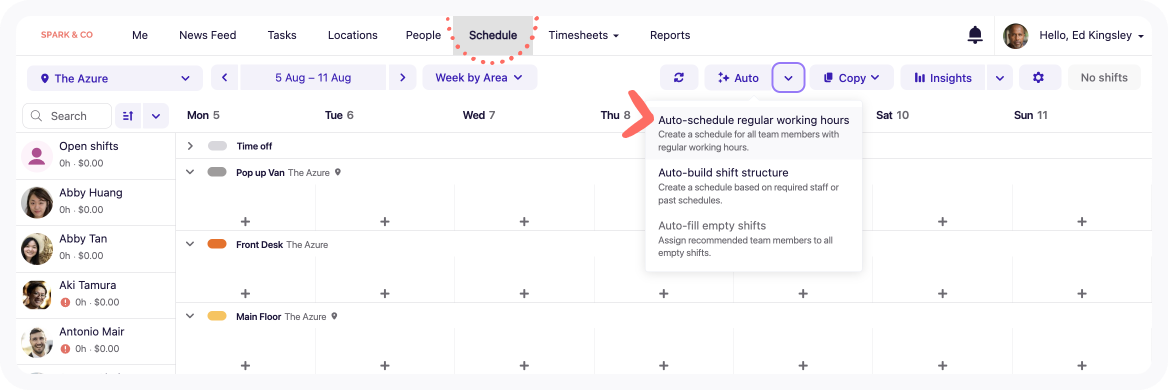Screen dimensions: 1168x390
Task: Add Pop up Van shift on Monday
Action: tap(245, 221)
